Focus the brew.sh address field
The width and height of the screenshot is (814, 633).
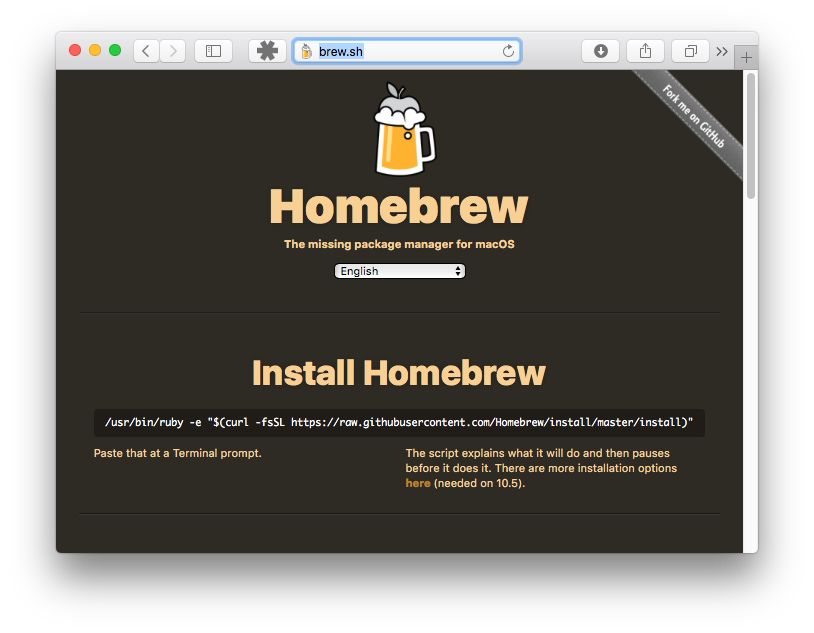coord(408,51)
